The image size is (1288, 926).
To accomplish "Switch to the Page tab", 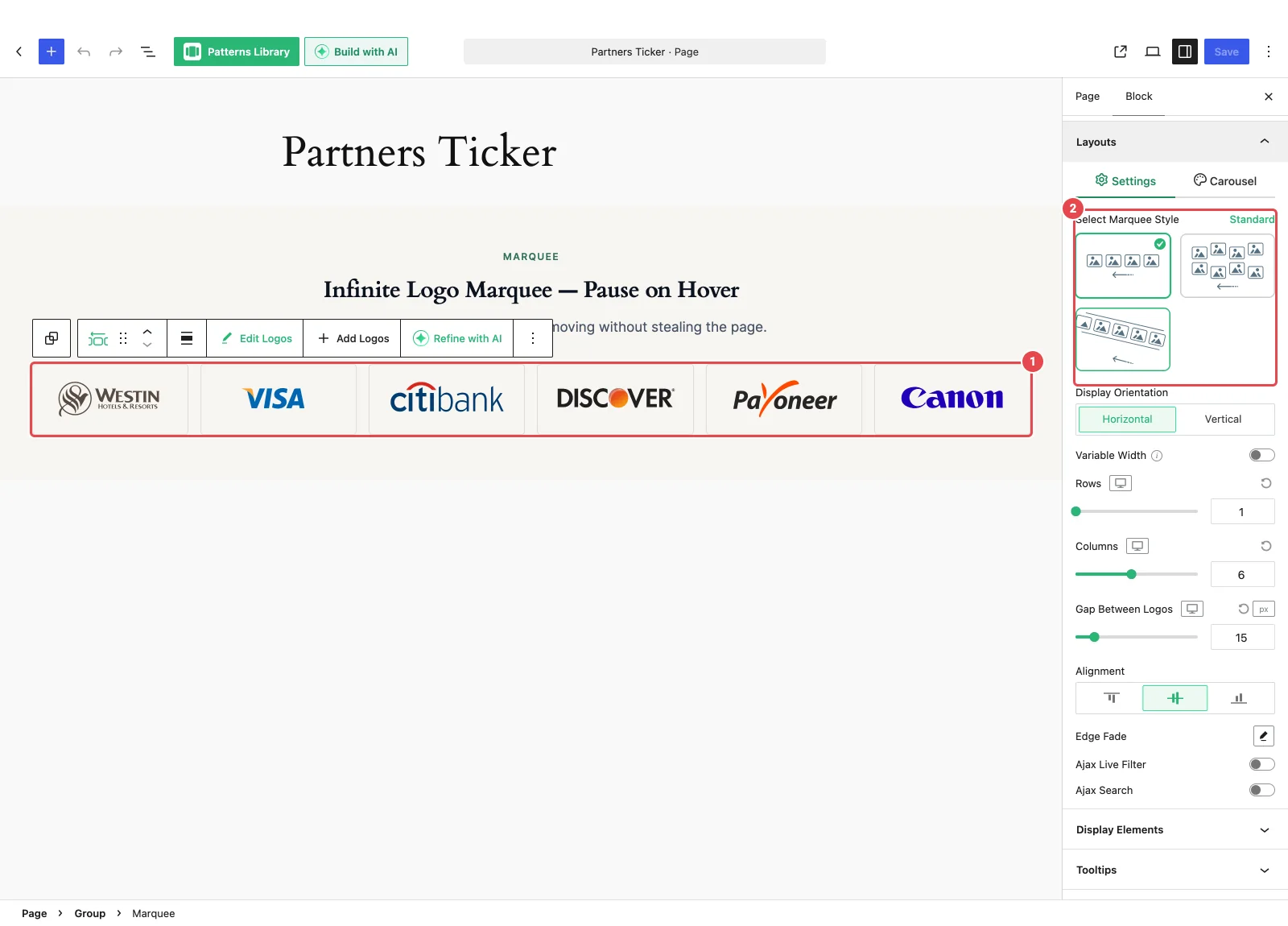I will point(1088,97).
